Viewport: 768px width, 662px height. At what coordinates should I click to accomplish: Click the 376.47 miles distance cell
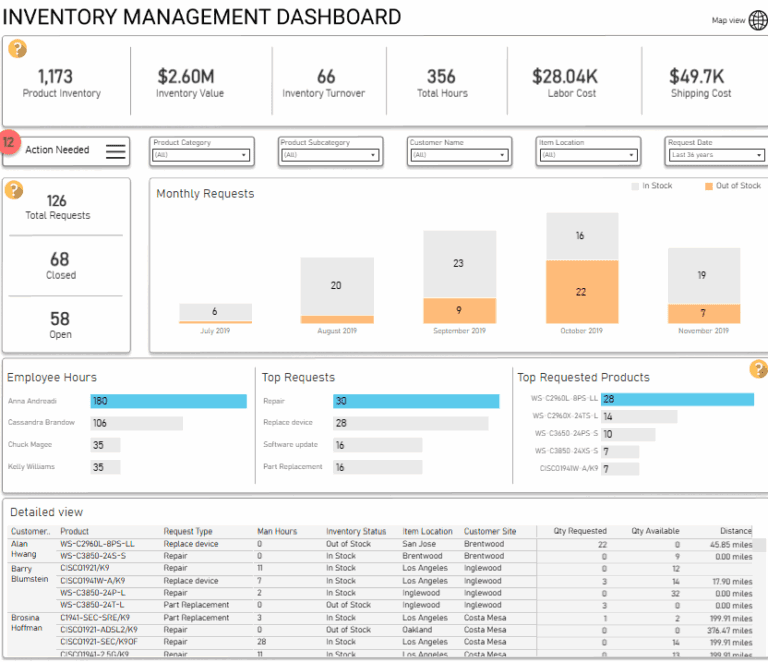[x=729, y=631]
